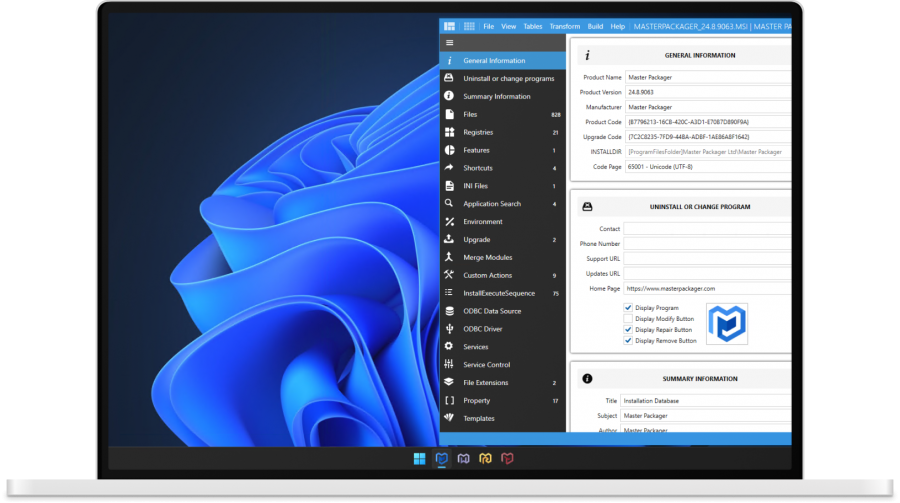Check the Display Modify Button checkbox
This screenshot has height=503, width=900.
point(628,319)
